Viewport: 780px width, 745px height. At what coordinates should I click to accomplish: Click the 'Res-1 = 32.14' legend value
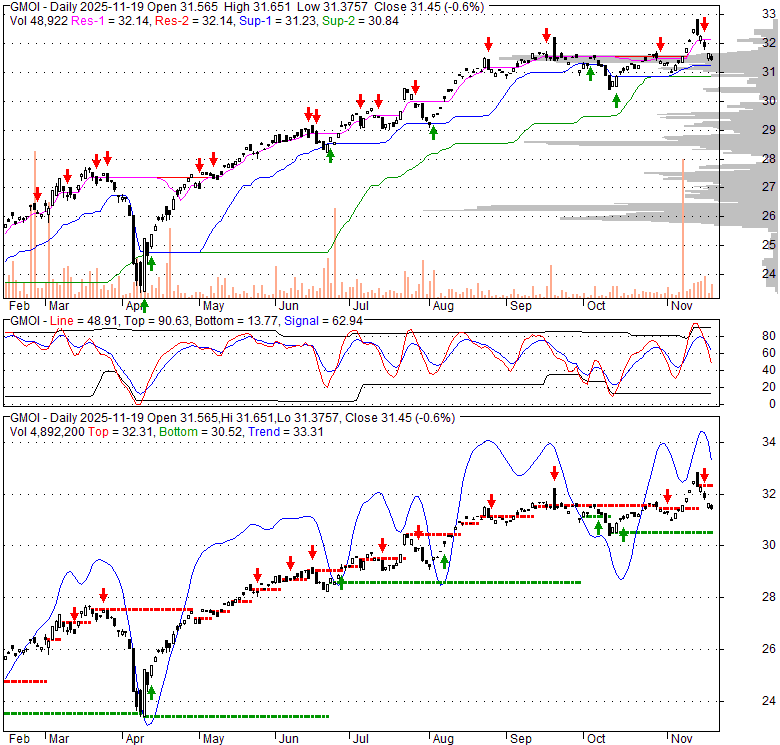click(x=110, y=21)
